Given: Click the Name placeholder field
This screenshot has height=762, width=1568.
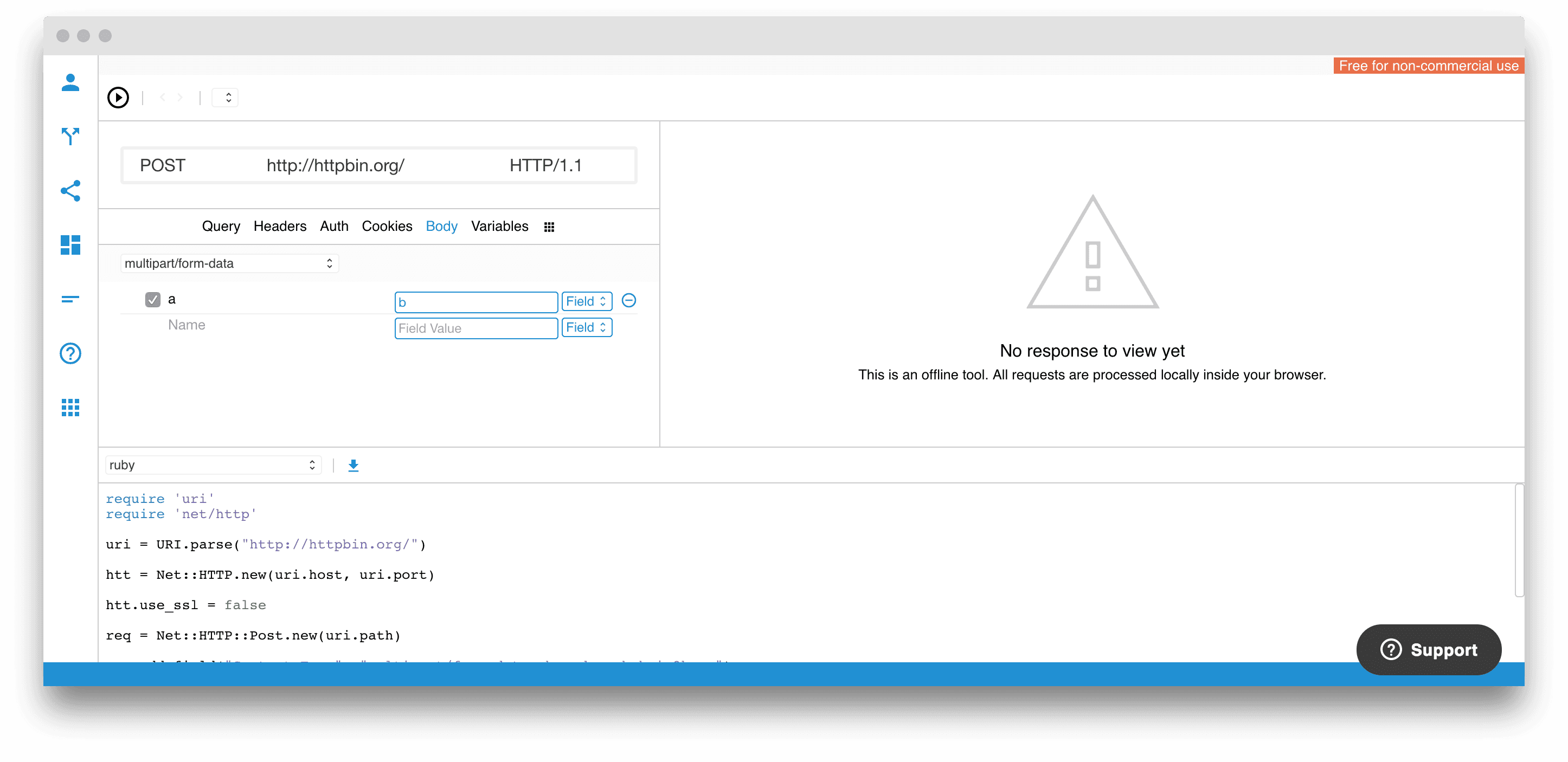Looking at the screenshot, I should point(187,325).
